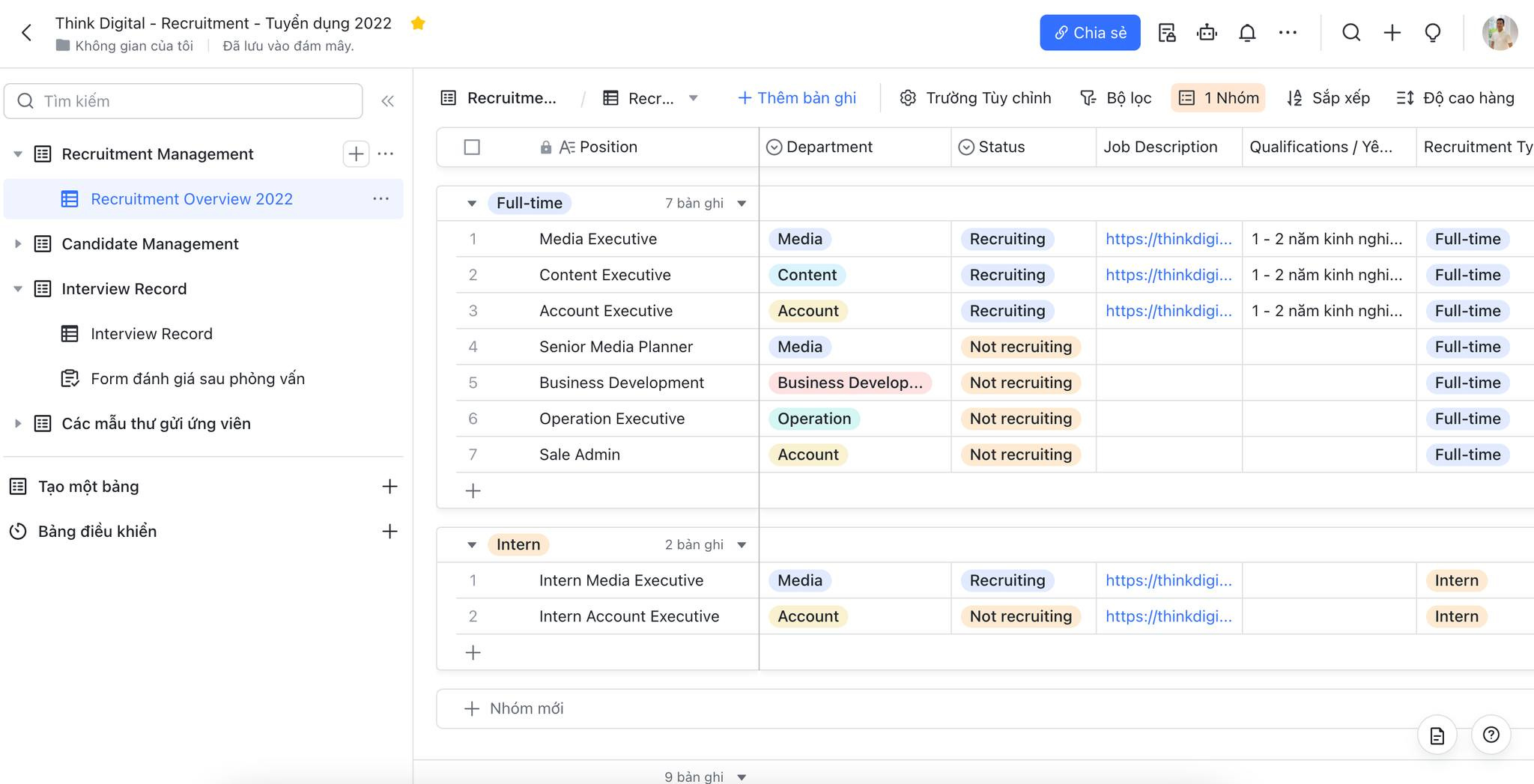Click the Tìm kiếm search field
Viewport: 1534px width, 784px height.
(184, 101)
